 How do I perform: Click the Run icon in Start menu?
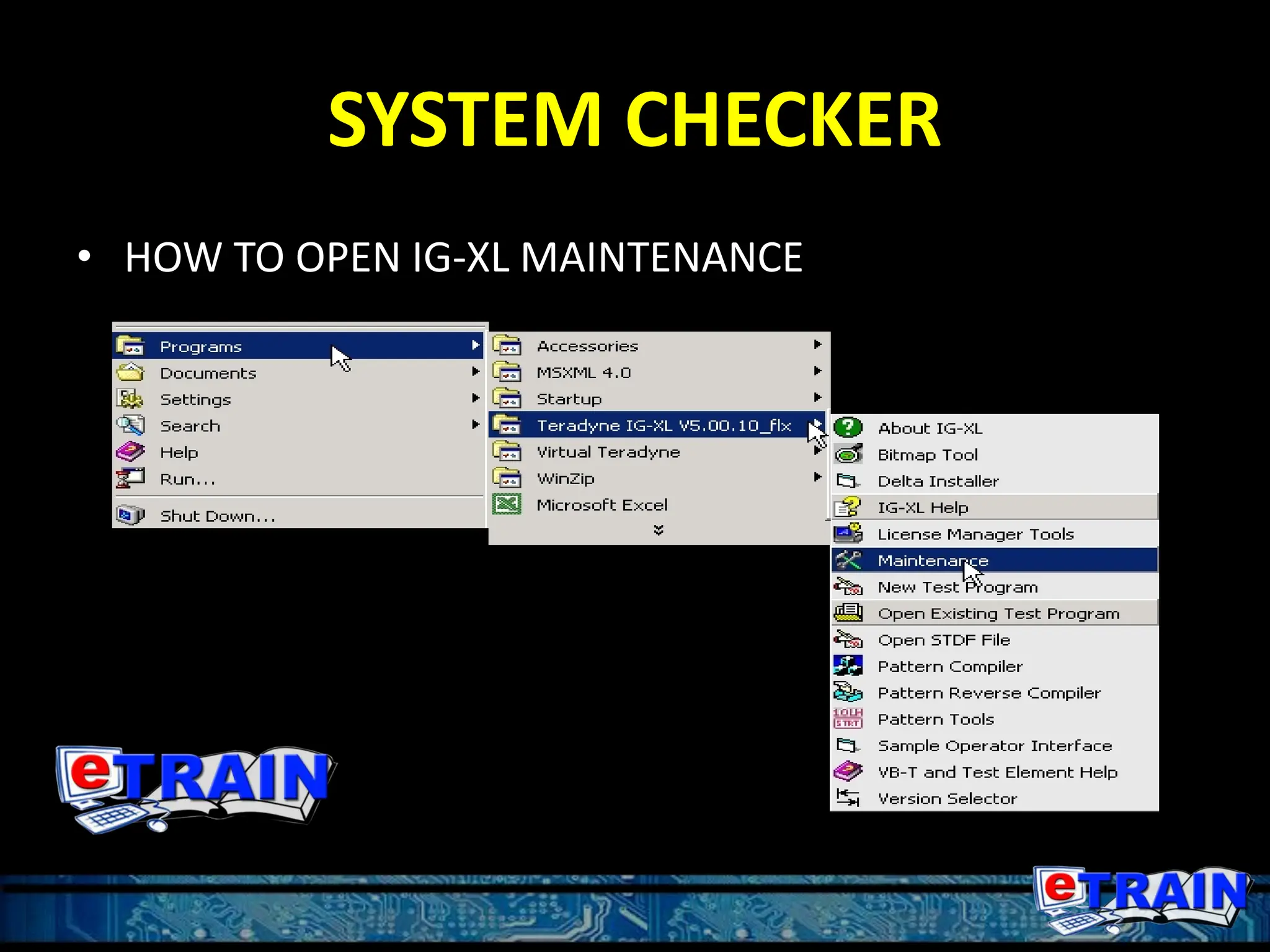pos(130,478)
